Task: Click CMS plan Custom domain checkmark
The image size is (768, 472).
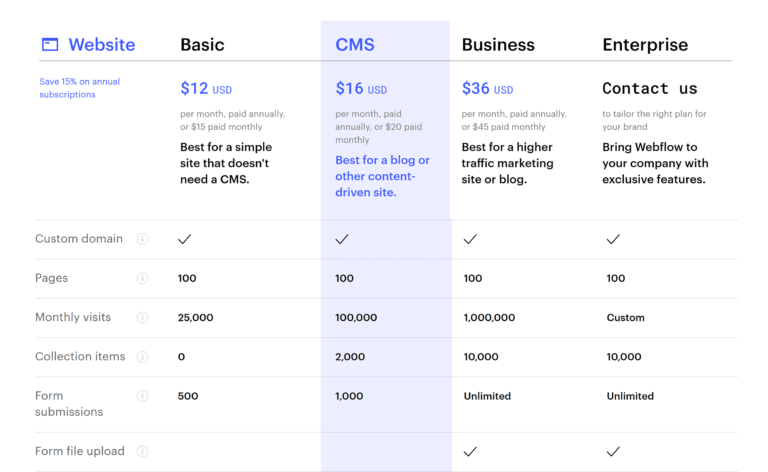Action: pyautogui.click(x=342, y=239)
